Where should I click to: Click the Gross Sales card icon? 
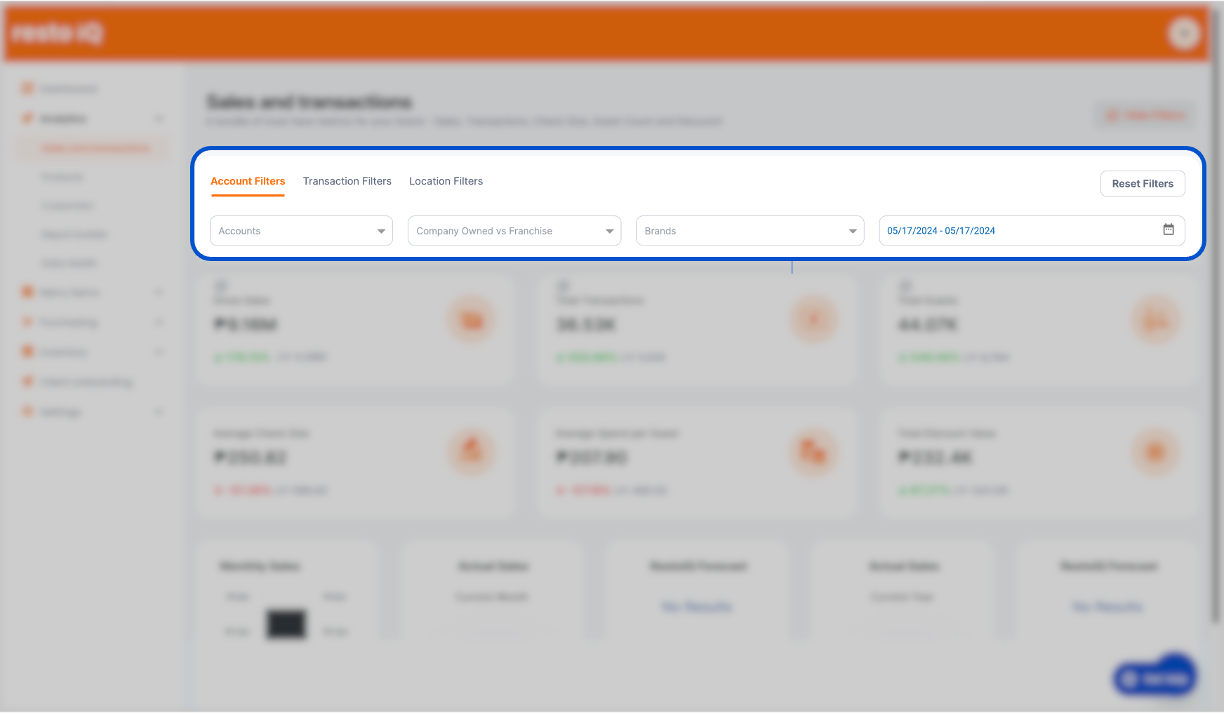pyautogui.click(x=471, y=320)
